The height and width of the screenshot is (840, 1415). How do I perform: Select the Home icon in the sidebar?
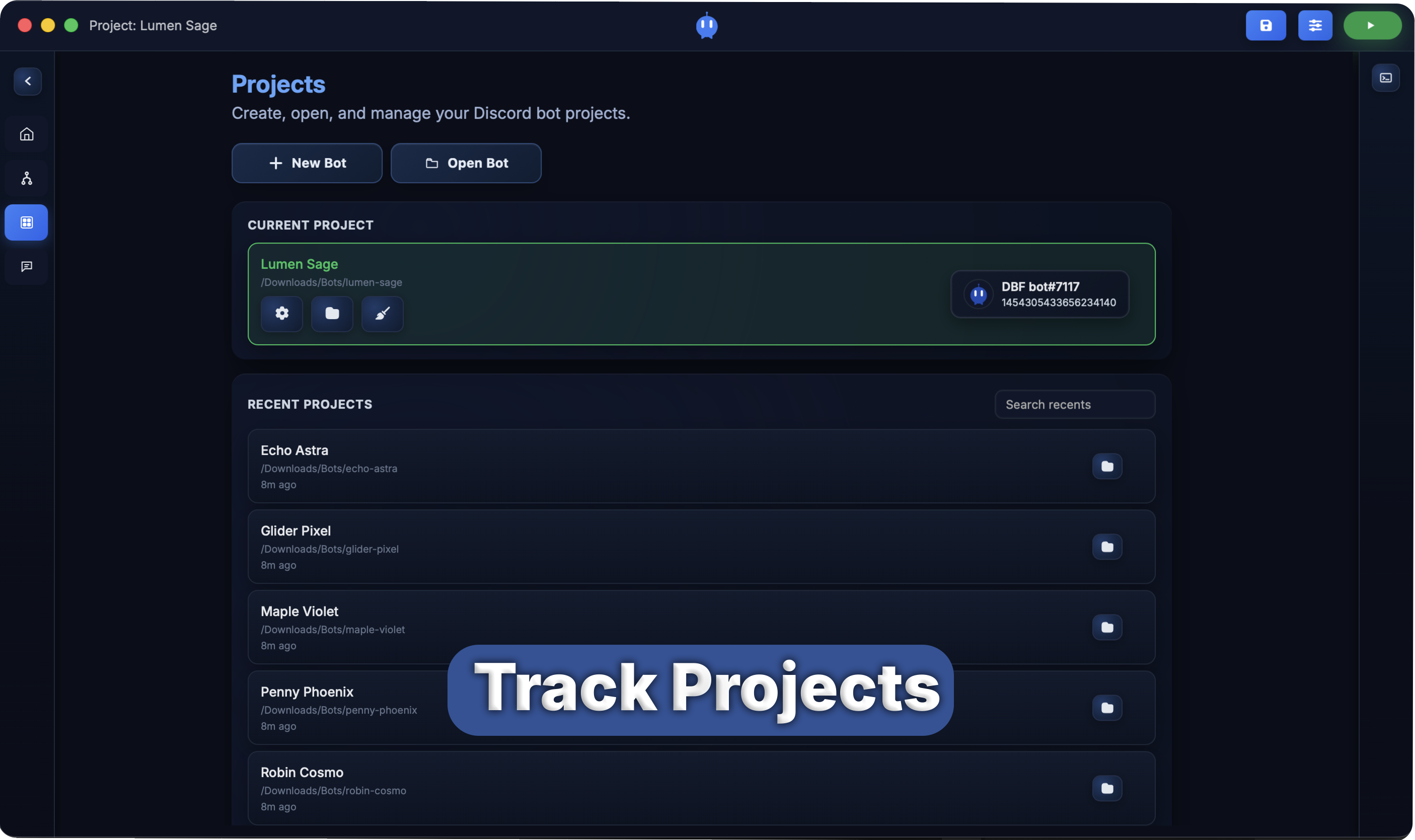(26, 133)
